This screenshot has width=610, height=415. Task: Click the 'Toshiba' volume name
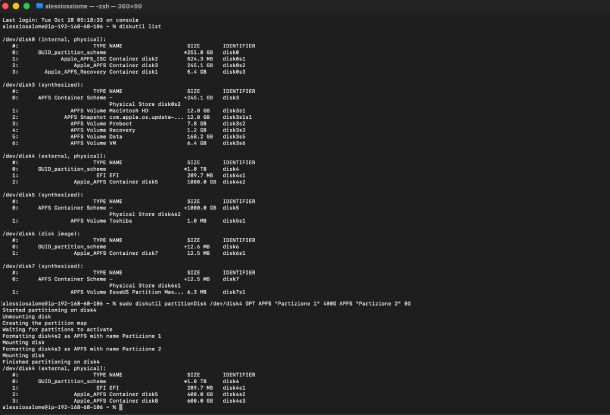pyautogui.click(x=121, y=221)
